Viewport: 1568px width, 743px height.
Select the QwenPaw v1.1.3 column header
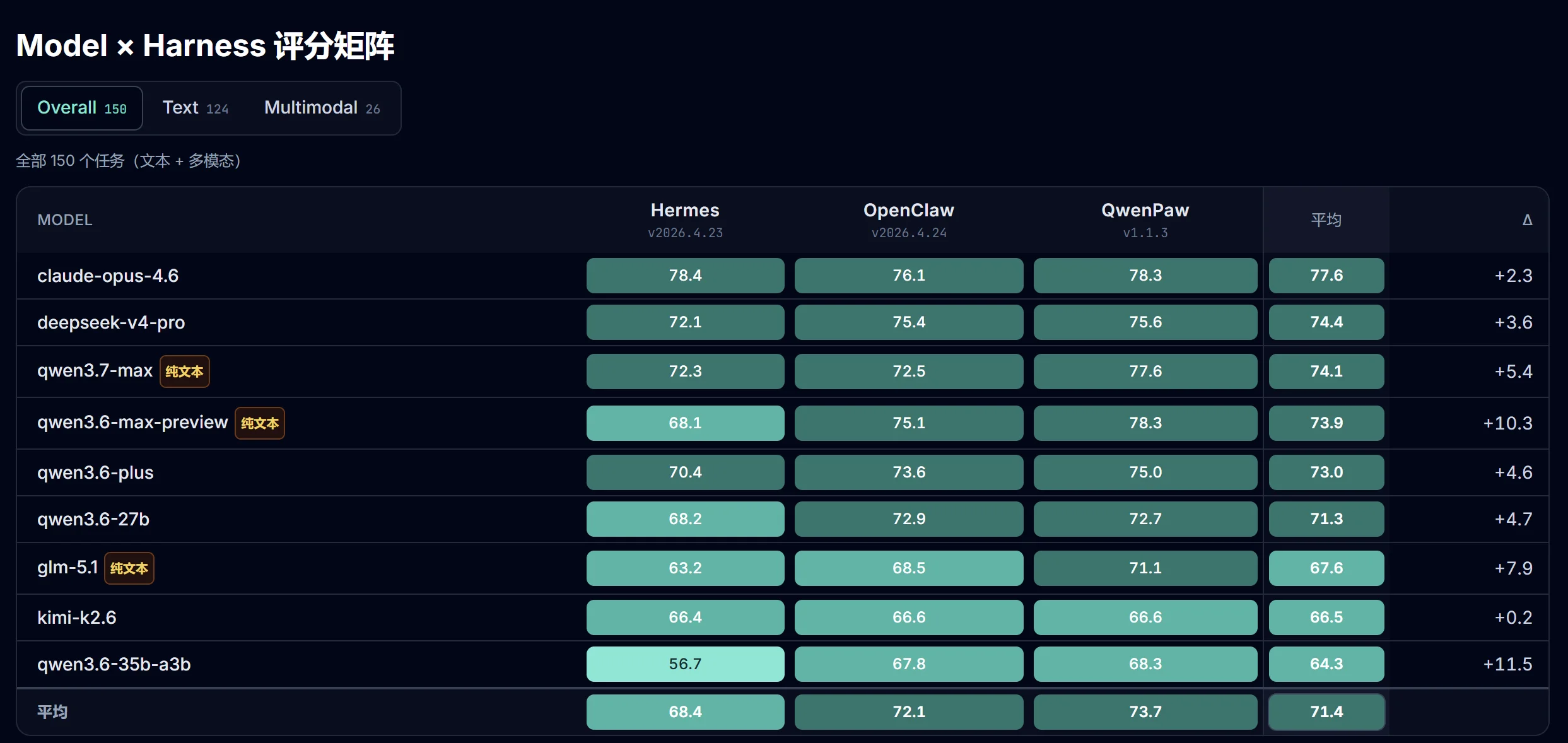[1145, 220]
